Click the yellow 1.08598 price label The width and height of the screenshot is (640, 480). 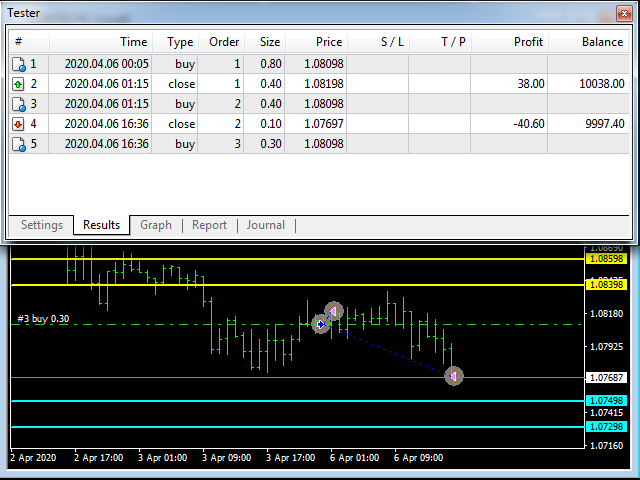point(607,259)
